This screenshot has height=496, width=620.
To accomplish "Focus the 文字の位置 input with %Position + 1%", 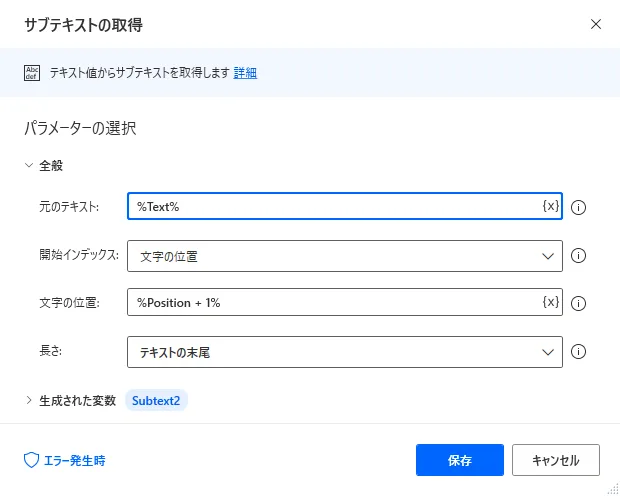I will [330, 302].
